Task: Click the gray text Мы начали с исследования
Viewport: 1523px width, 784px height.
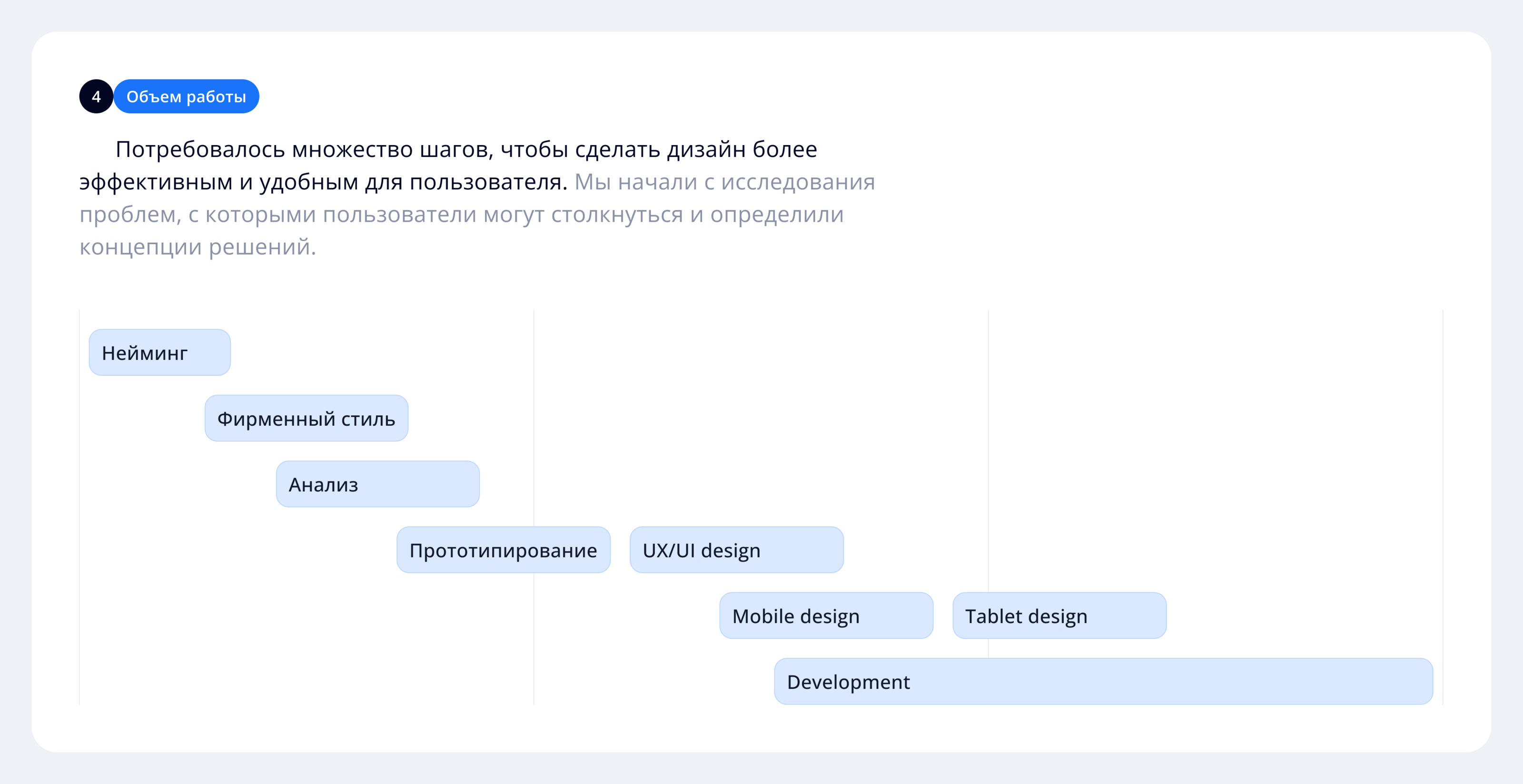Action: tap(724, 182)
